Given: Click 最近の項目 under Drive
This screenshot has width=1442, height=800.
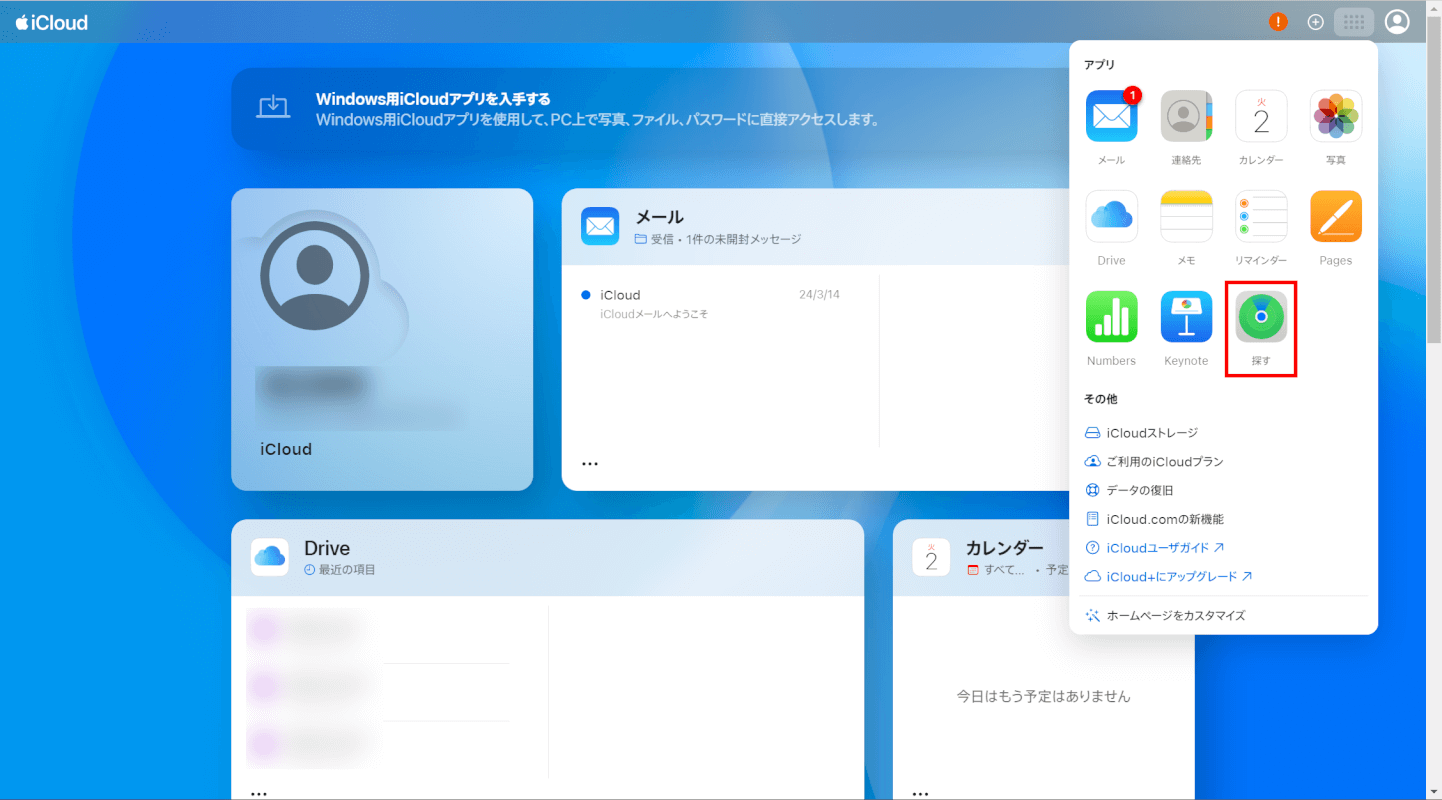Looking at the screenshot, I should [340, 570].
